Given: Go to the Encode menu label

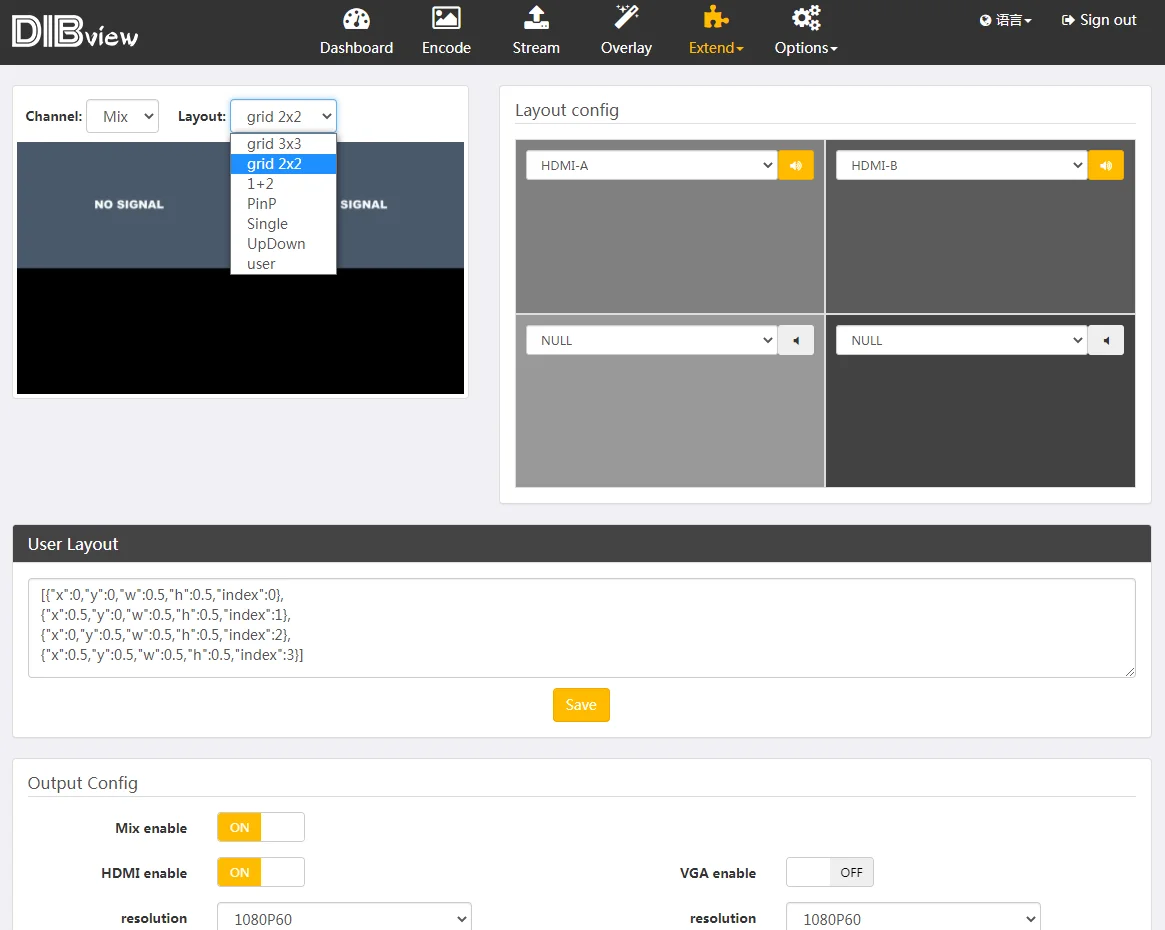Looking at the screenshot, I should click(x=446, y=48).
